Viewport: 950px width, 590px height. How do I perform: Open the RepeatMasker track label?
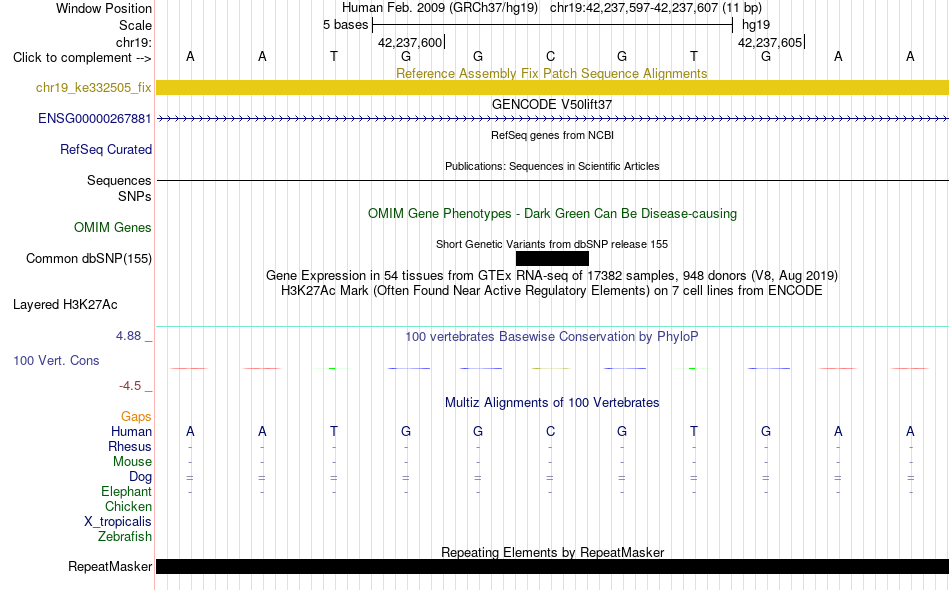pos(110,566)
